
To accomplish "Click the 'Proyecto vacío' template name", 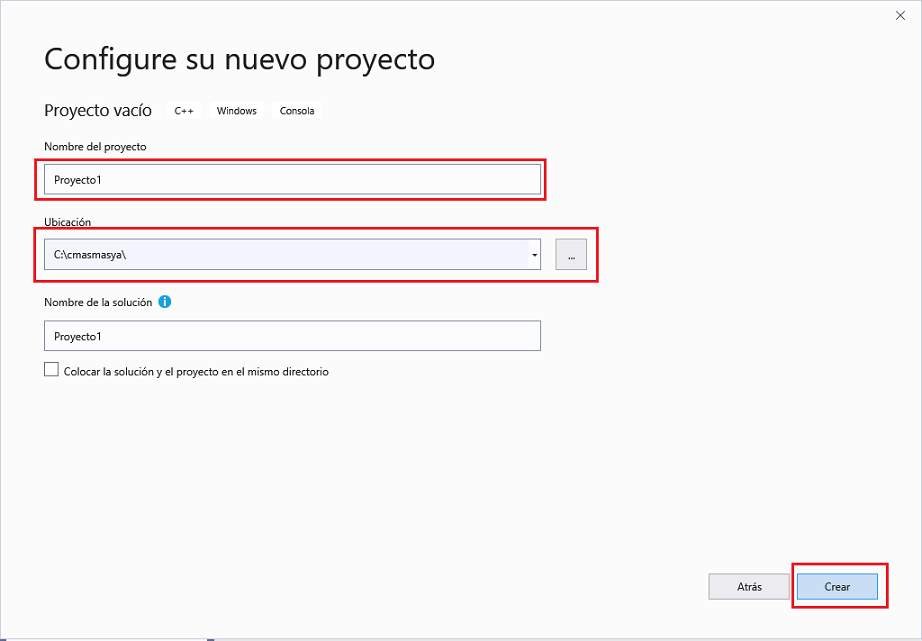I will pyautogui.click(x=98, y=111).
